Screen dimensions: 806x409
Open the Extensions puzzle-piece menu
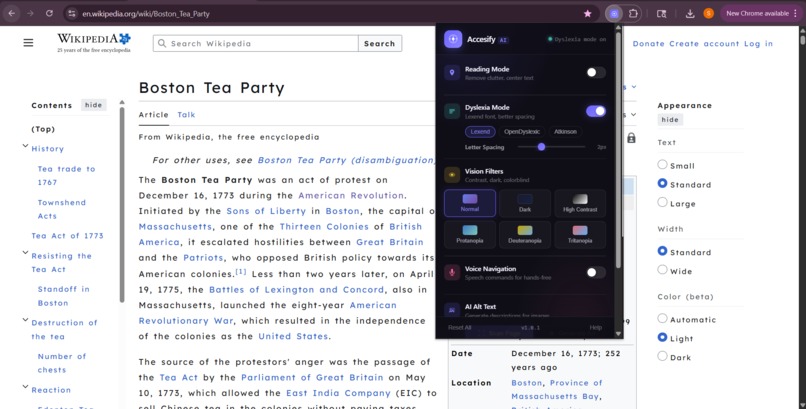633,14
